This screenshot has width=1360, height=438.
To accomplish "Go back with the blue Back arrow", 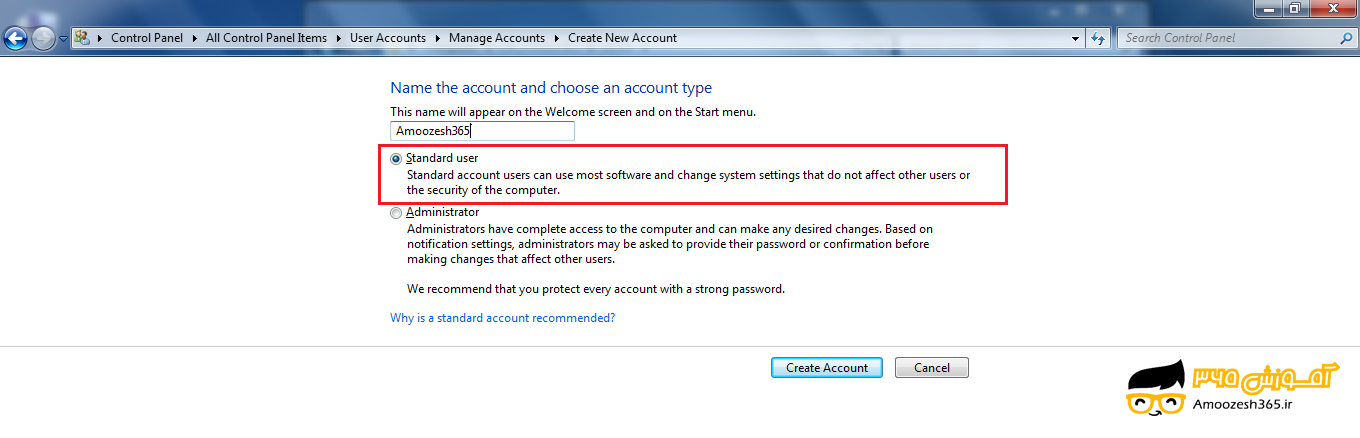I will pos(15,39).
